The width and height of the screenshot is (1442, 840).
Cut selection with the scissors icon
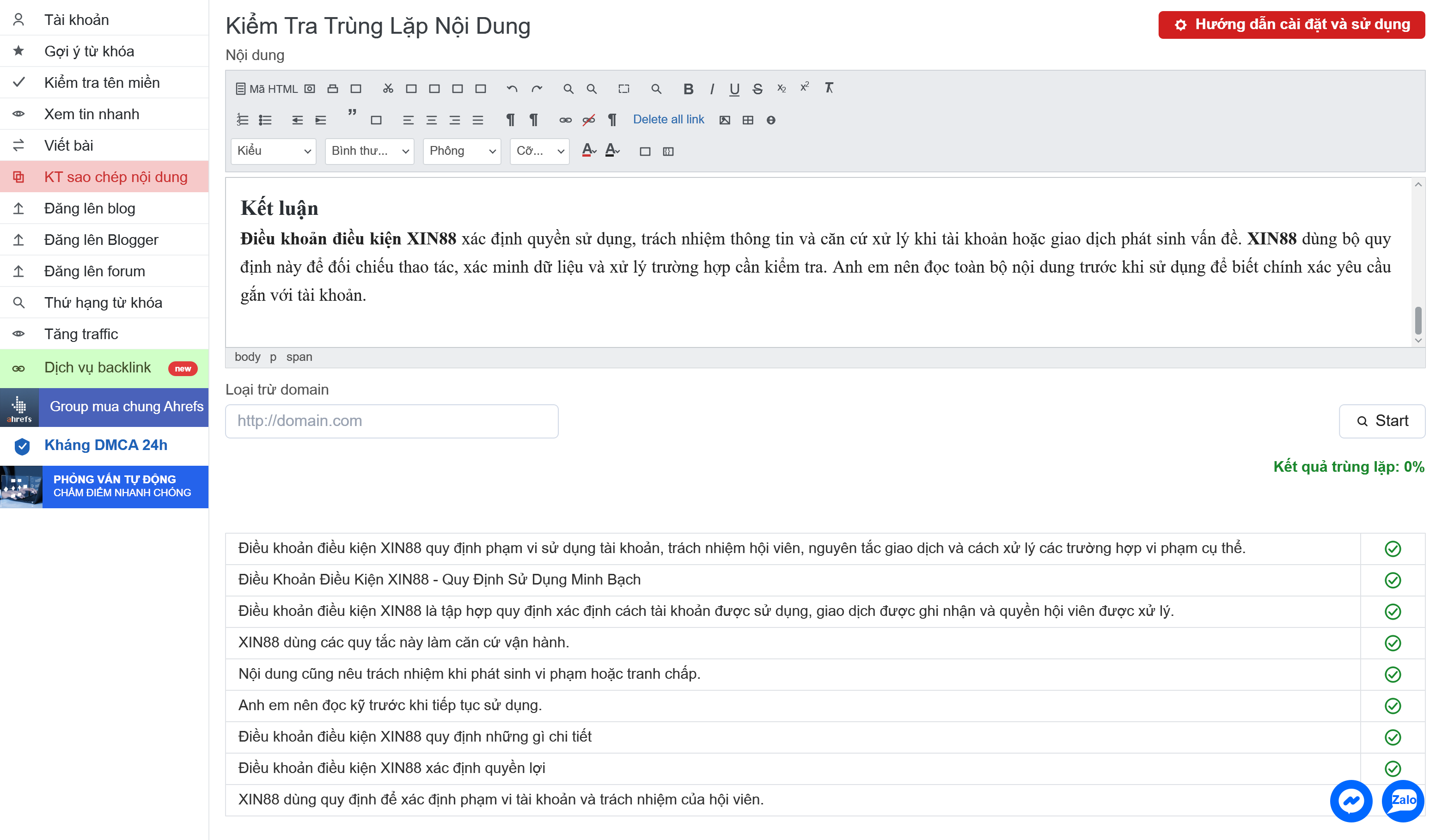click(x=388, y=89)
